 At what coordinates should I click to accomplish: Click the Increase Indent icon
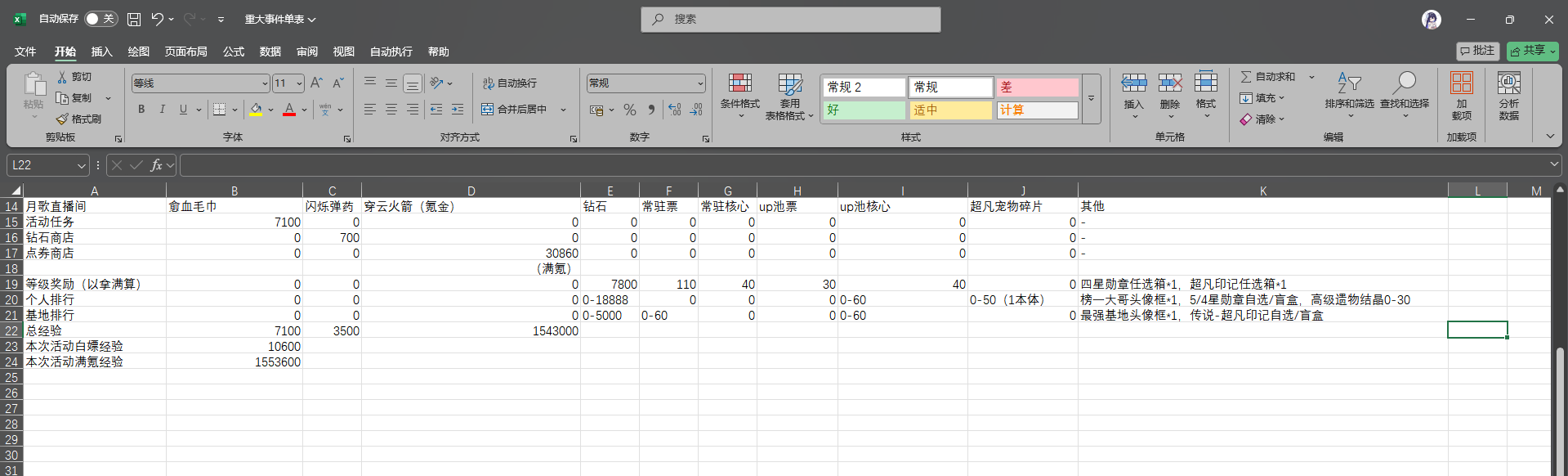457,110
